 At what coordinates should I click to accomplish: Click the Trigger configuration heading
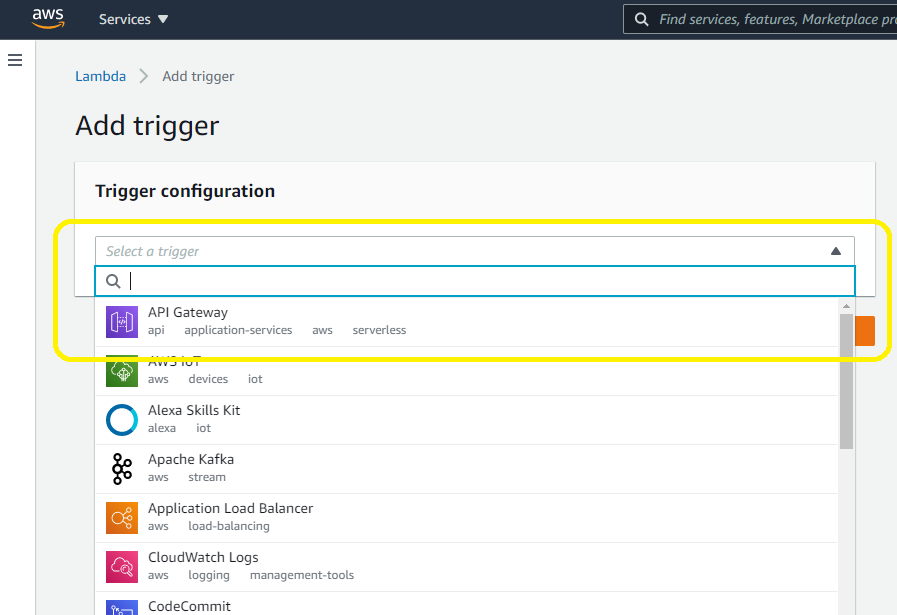tap(185, 191)
